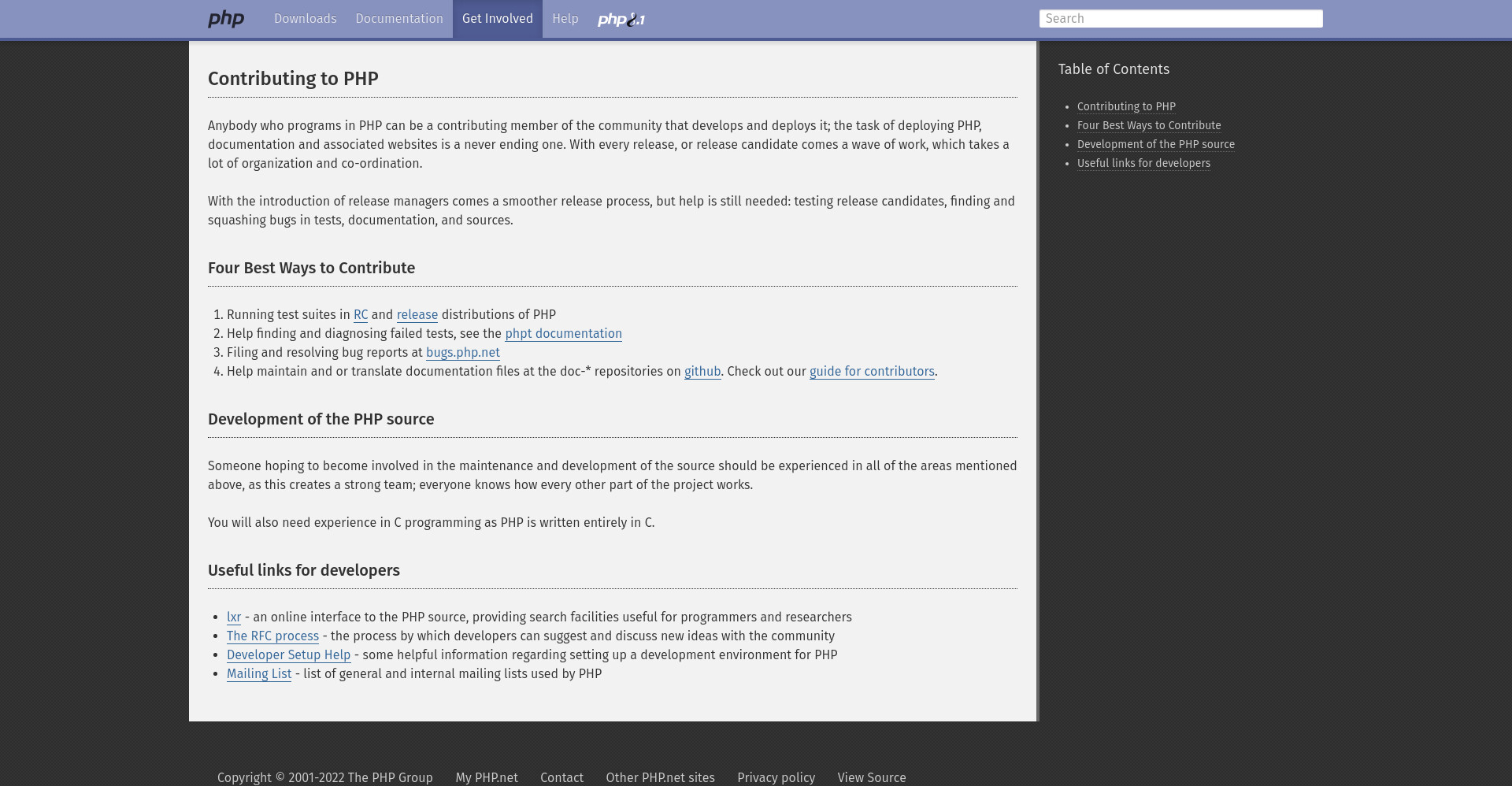Viewport: 1512px width, 786px height.
Task: Click the Useful links for developers section heading
Action: click(x=303, y=570)
